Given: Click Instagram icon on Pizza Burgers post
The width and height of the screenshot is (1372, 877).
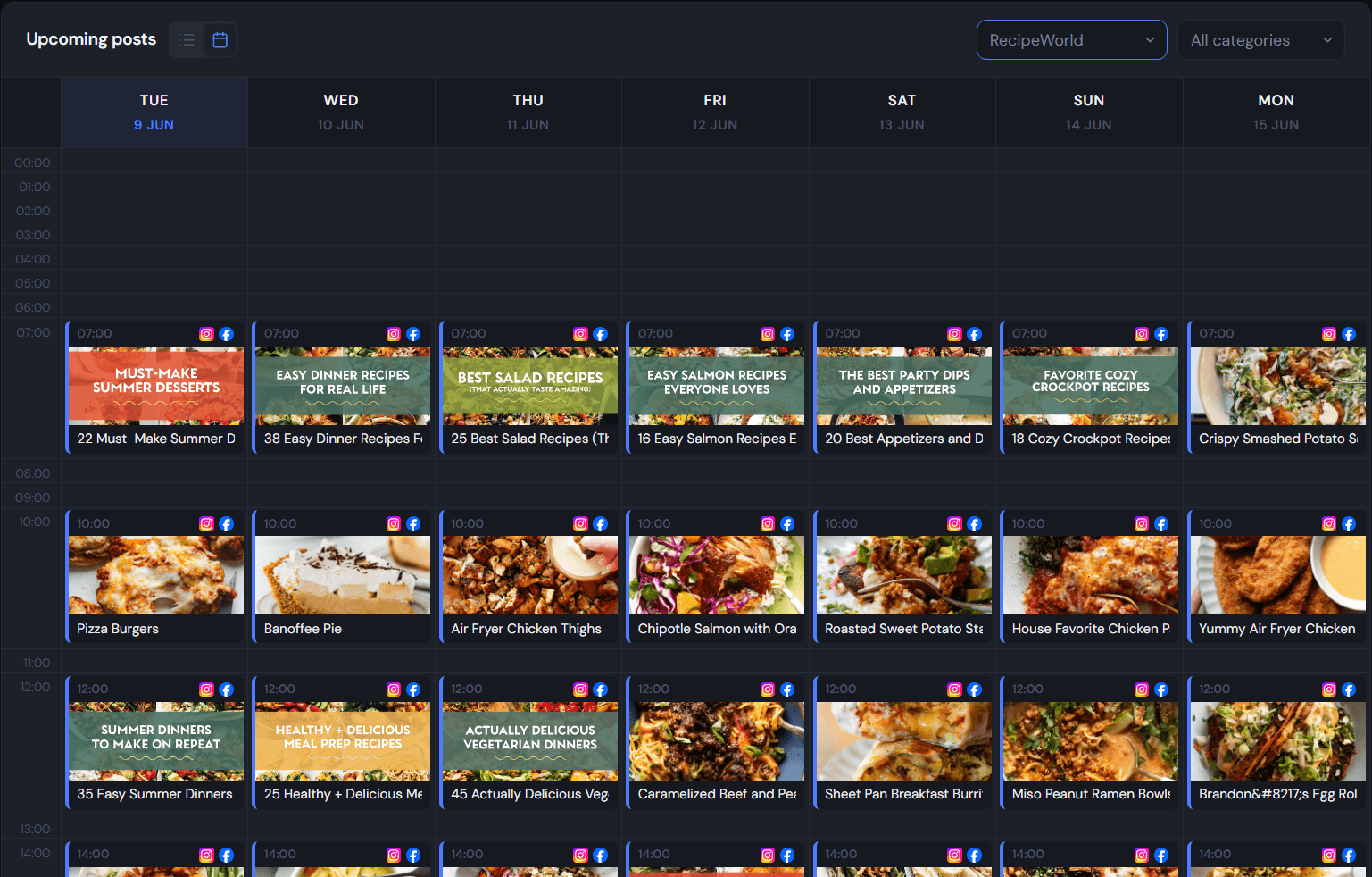Looking at the screenshot, I should click(x=206, y=524).
